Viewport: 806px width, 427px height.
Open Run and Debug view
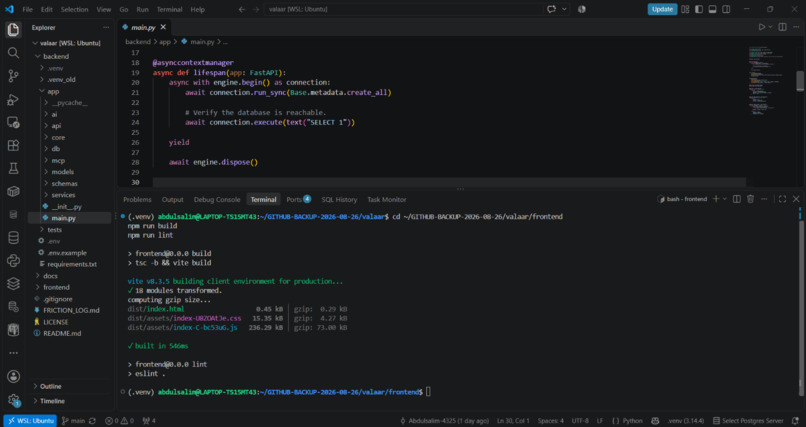coord(13,100)
